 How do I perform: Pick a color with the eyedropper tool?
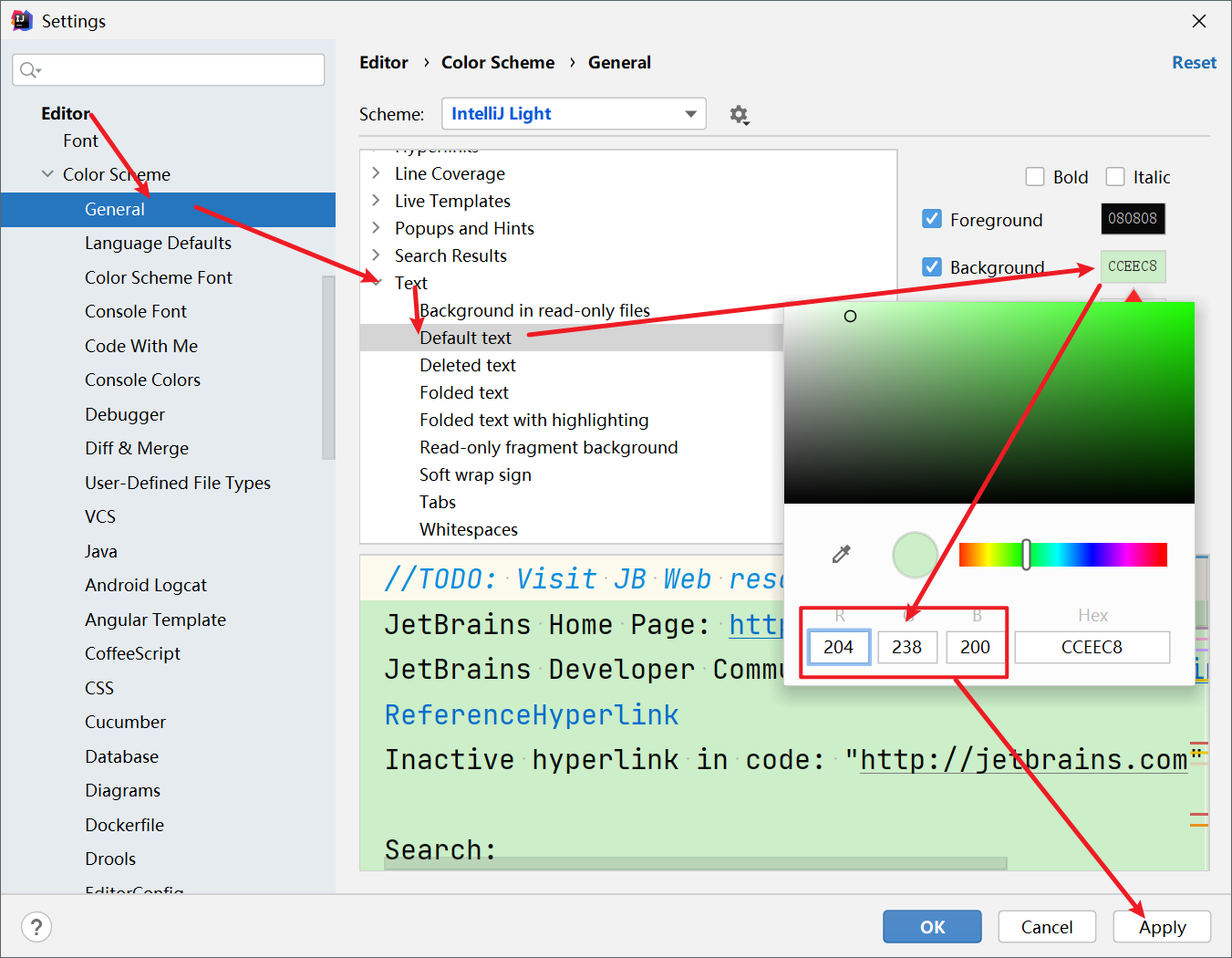point(842,554)
